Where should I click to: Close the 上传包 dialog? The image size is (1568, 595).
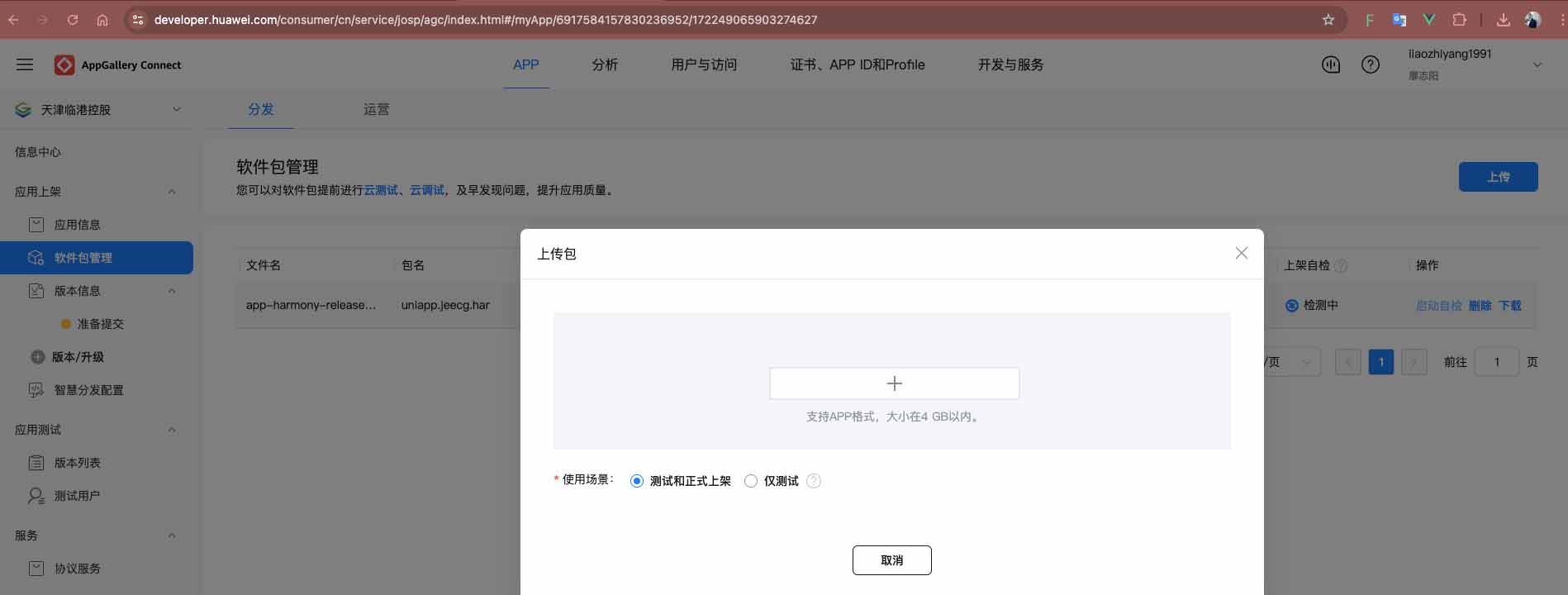tap(1241, 253)
